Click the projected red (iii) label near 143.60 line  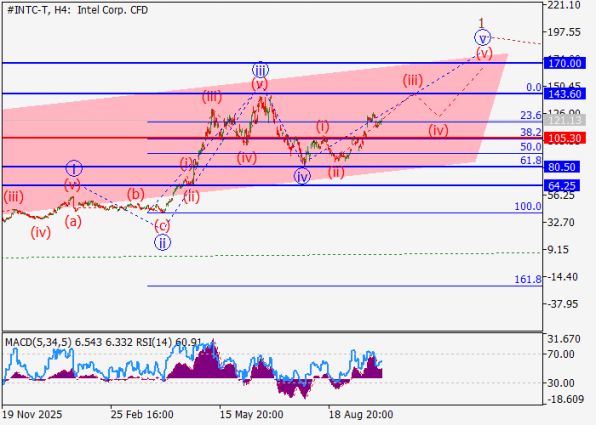pyautogui.click(x=413, y=80)
